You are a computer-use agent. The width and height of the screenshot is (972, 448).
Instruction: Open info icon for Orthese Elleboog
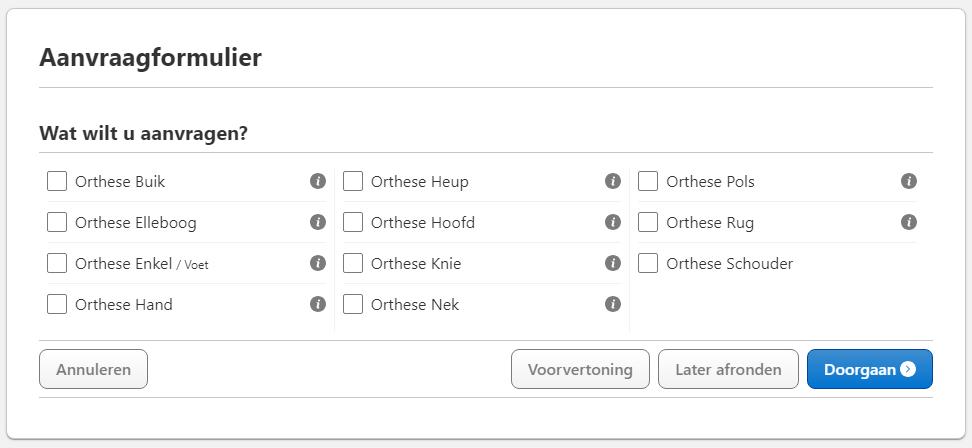(318, 222)
